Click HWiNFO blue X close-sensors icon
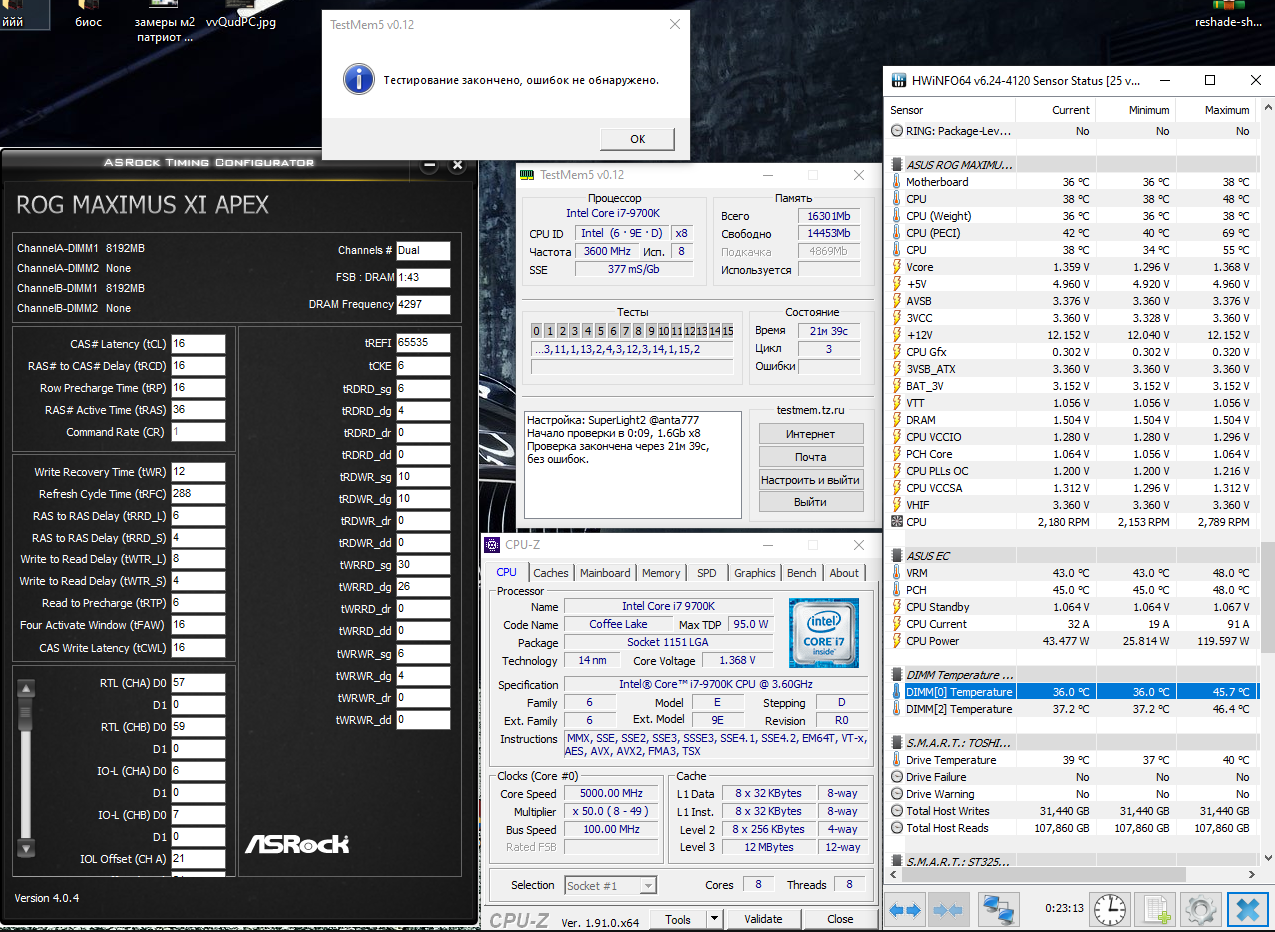 point(1246,910)
